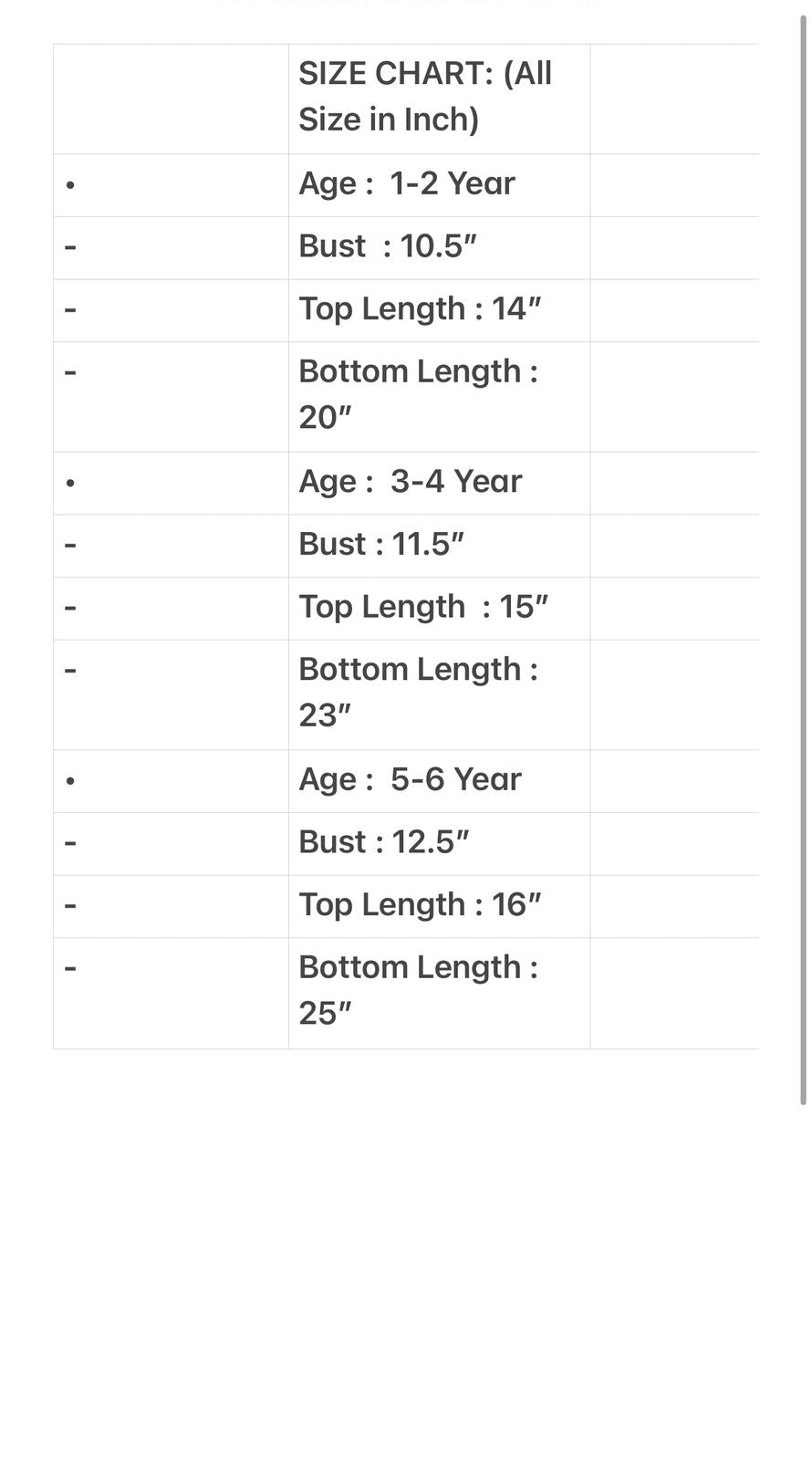Image resolution: width=812 pixels, height=1460 pixels.
Task: Click the Bust : 10.5″ measurement
Action: [388, 246]
